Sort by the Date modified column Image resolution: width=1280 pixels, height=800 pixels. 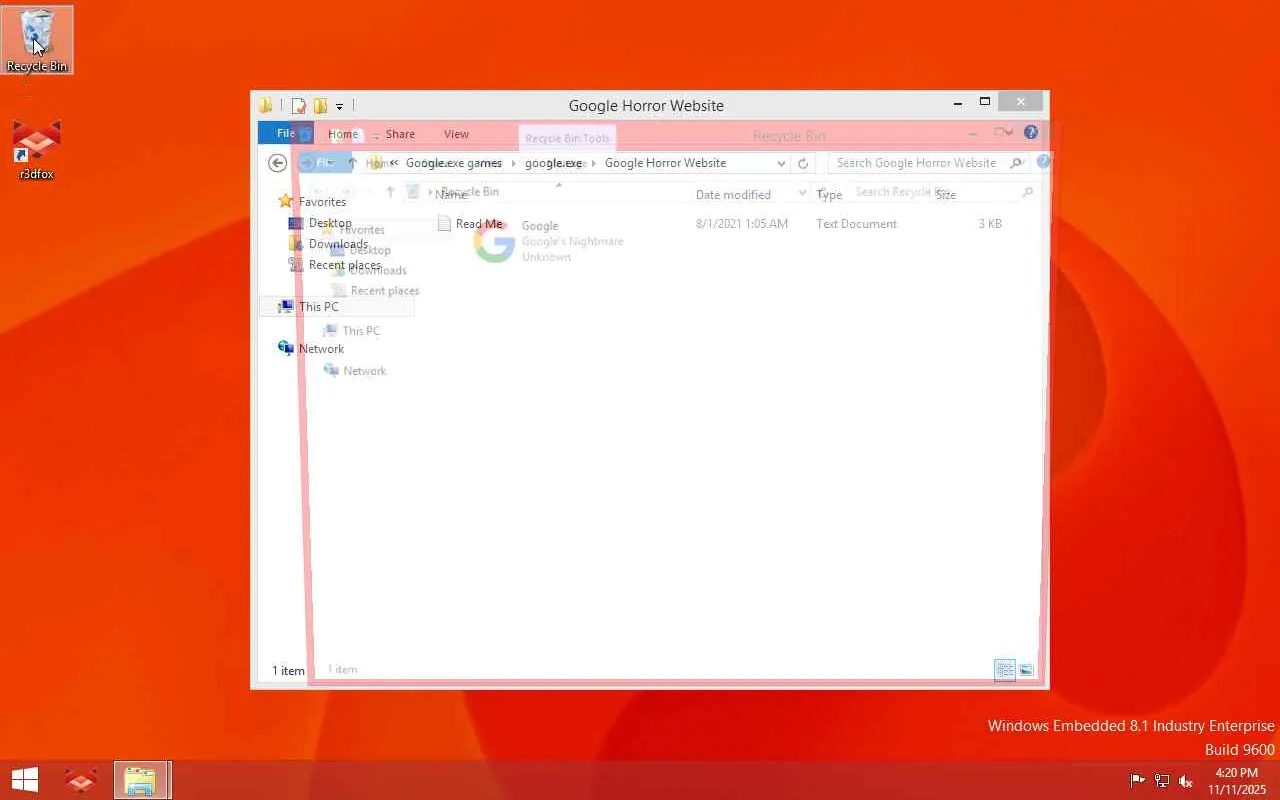pyautogui.click(x=733, y=195)
